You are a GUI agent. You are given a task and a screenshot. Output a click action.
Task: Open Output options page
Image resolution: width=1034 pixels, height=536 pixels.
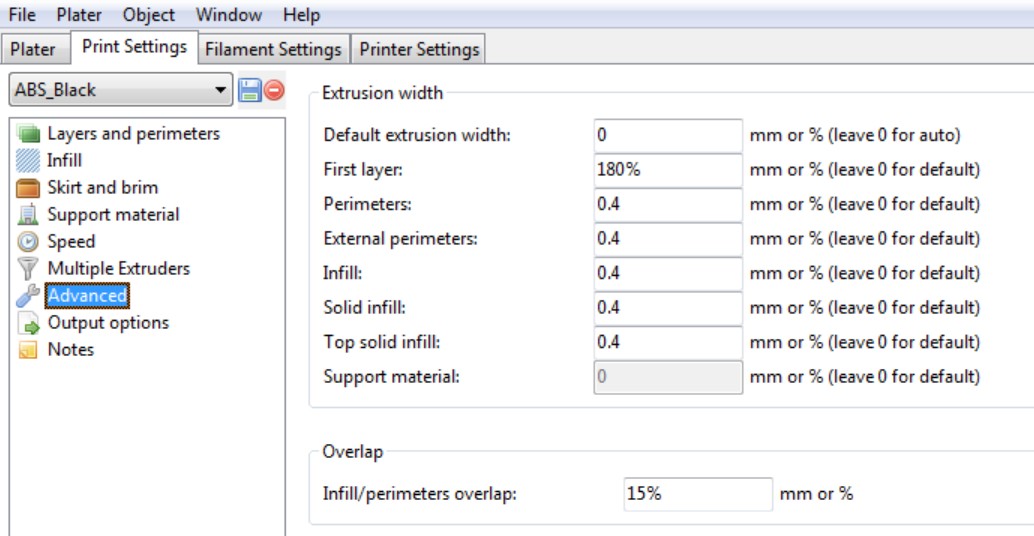pyautogui.click(x=108, y=323)
